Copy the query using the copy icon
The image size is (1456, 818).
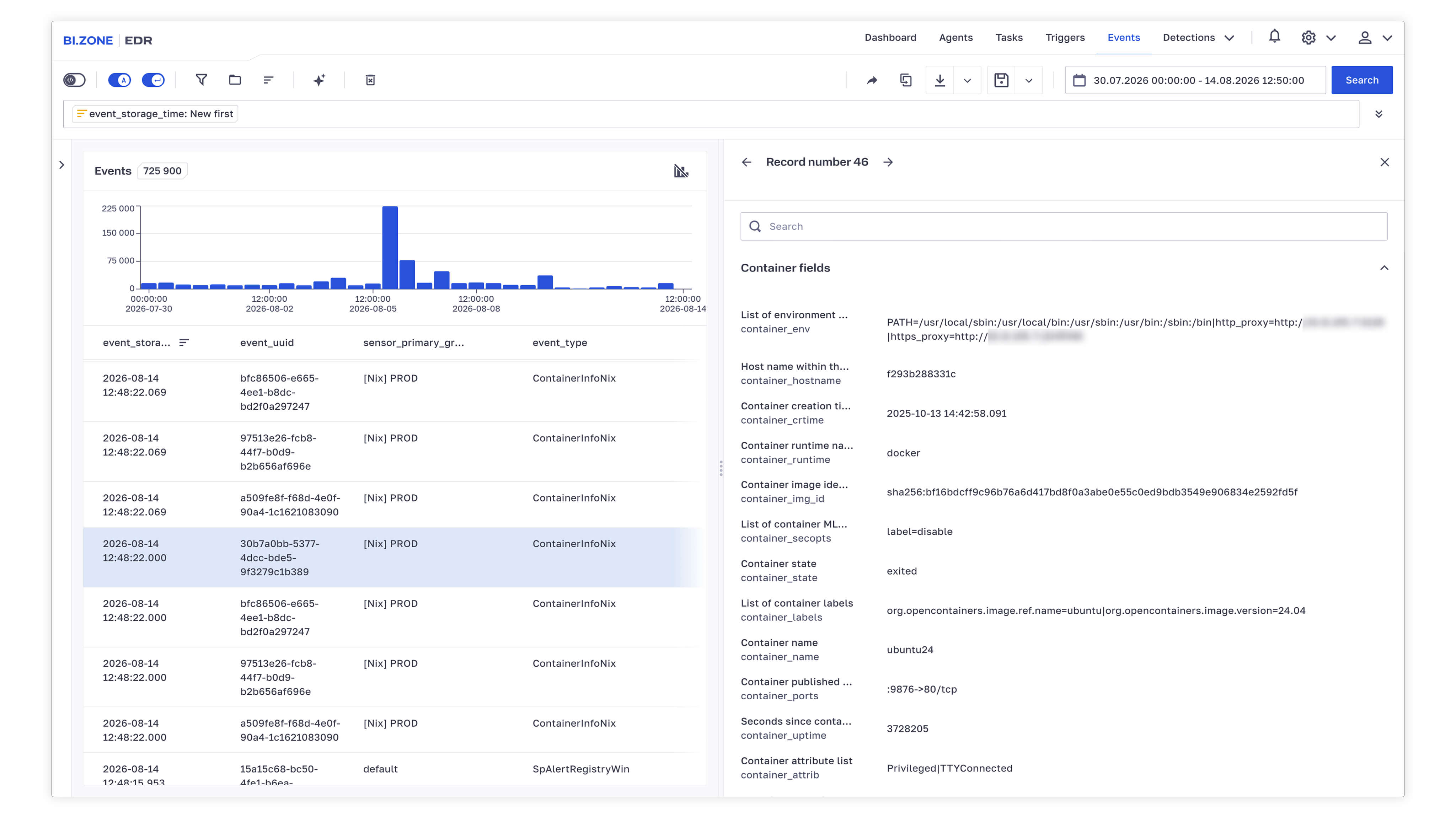coord(906,80)
